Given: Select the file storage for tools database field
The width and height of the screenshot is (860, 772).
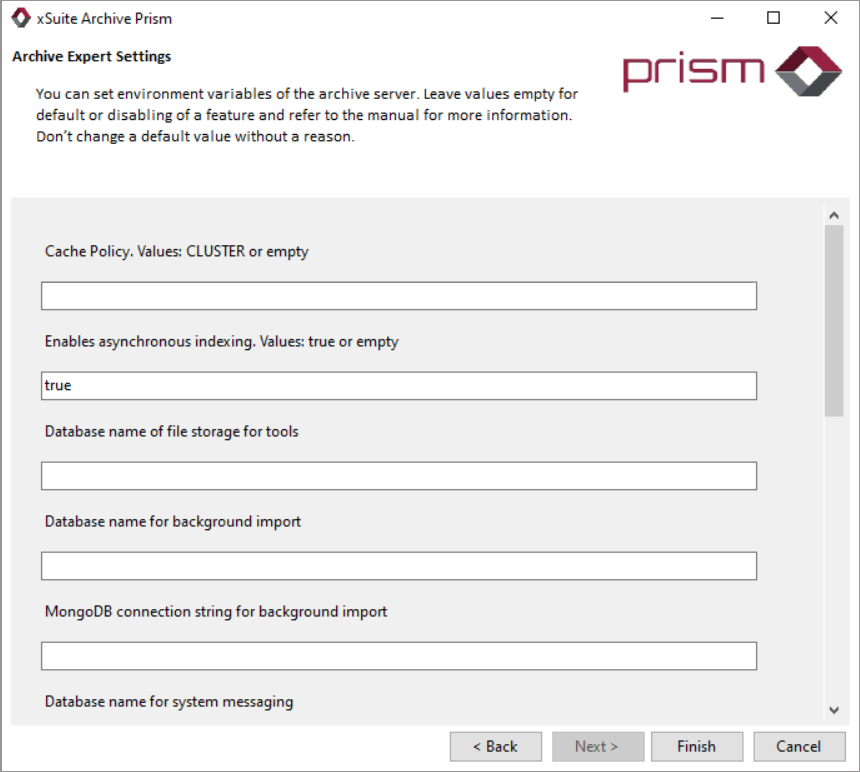Looking at the screenshot, I should point(398,476).
